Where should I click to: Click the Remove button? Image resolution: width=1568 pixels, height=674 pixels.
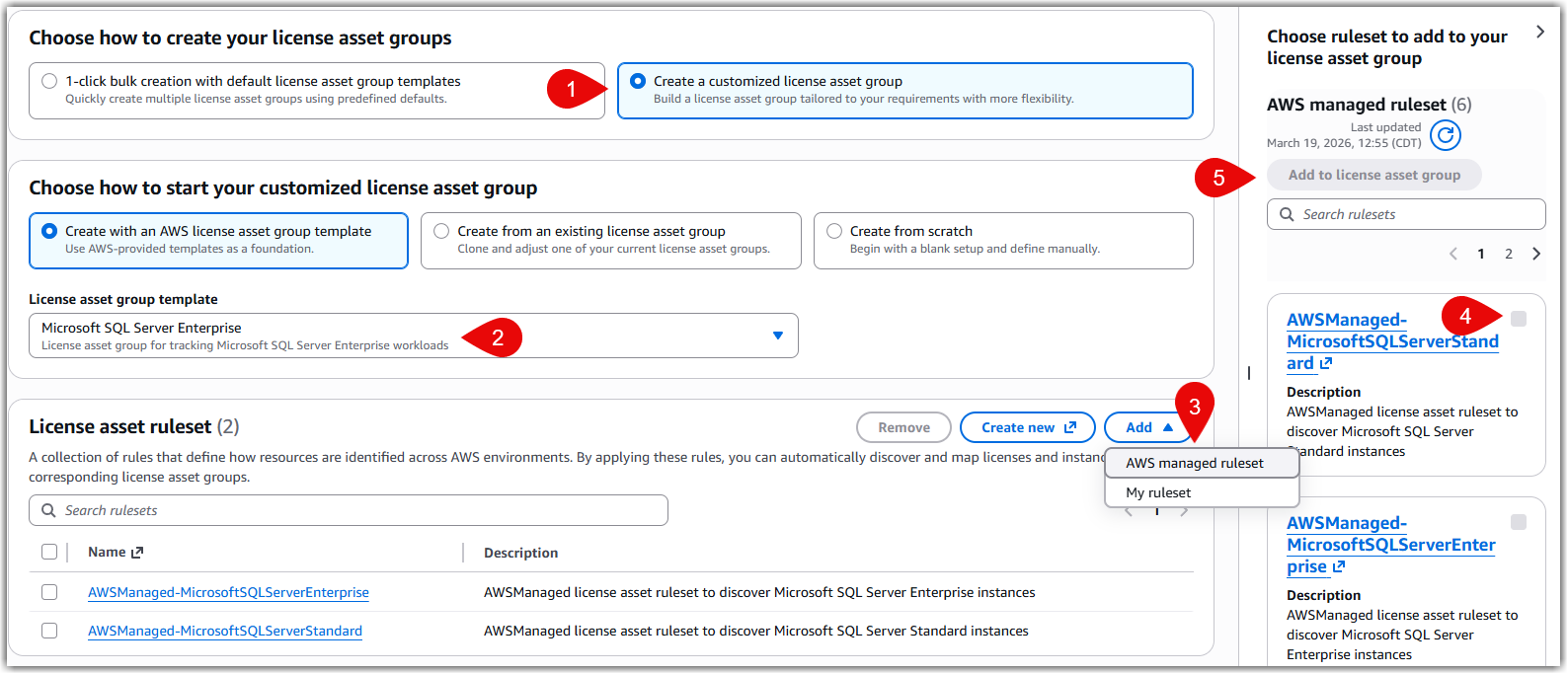coord(903,427)
